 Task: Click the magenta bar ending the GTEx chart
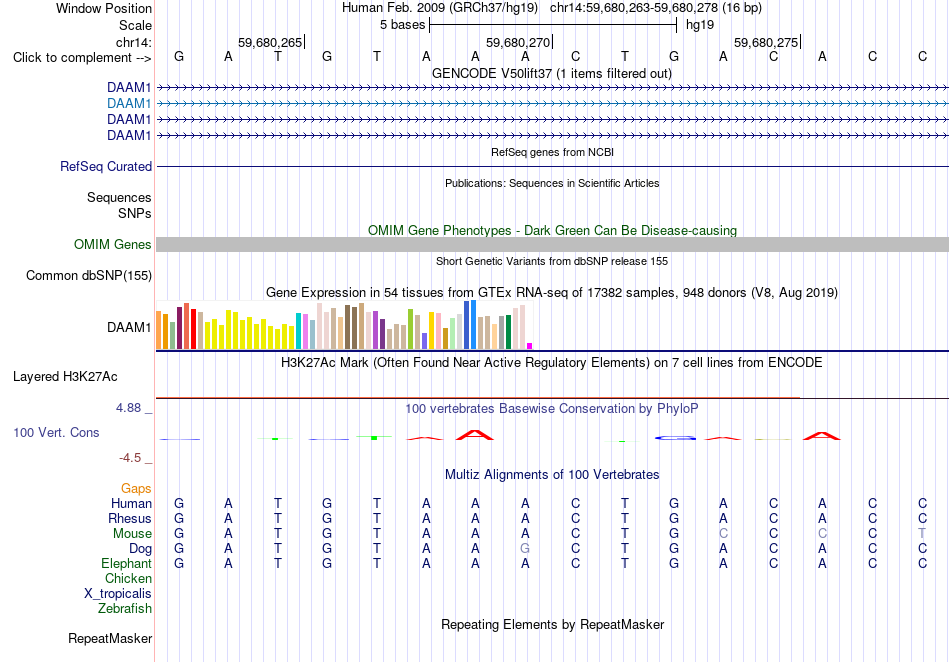530,346
